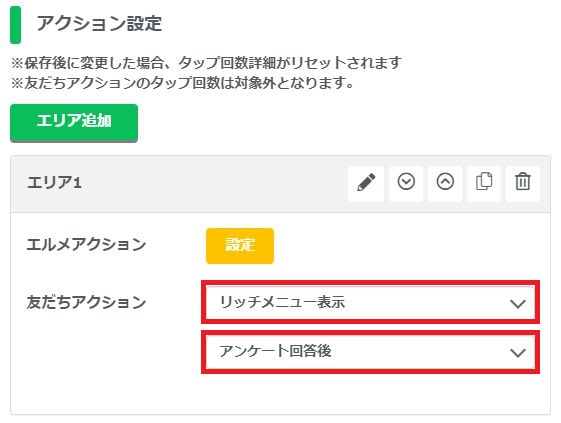Click the アクション設定 section heading
561x423 pixels.
point(99,24)
